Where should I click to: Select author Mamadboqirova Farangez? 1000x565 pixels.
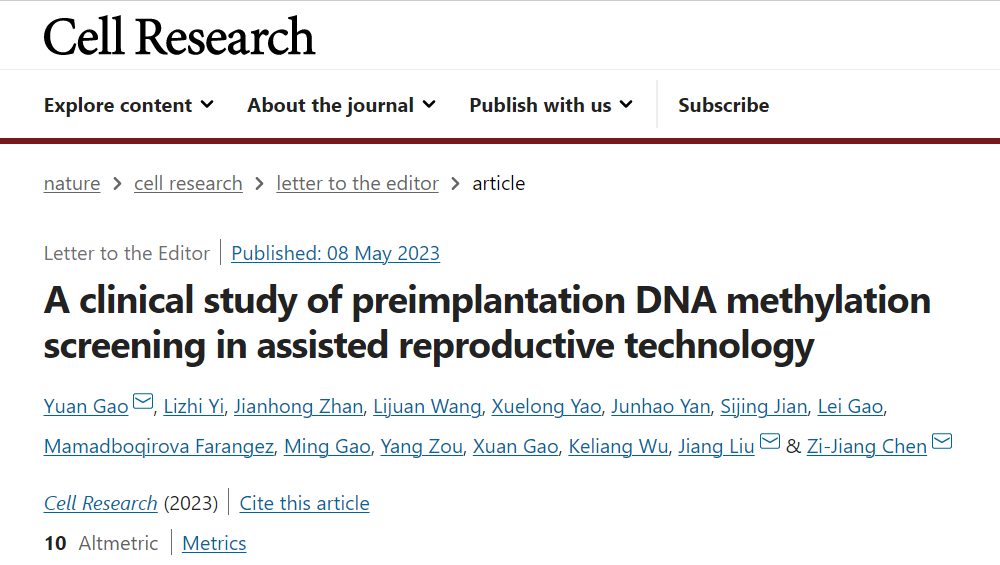coord(159,446)
